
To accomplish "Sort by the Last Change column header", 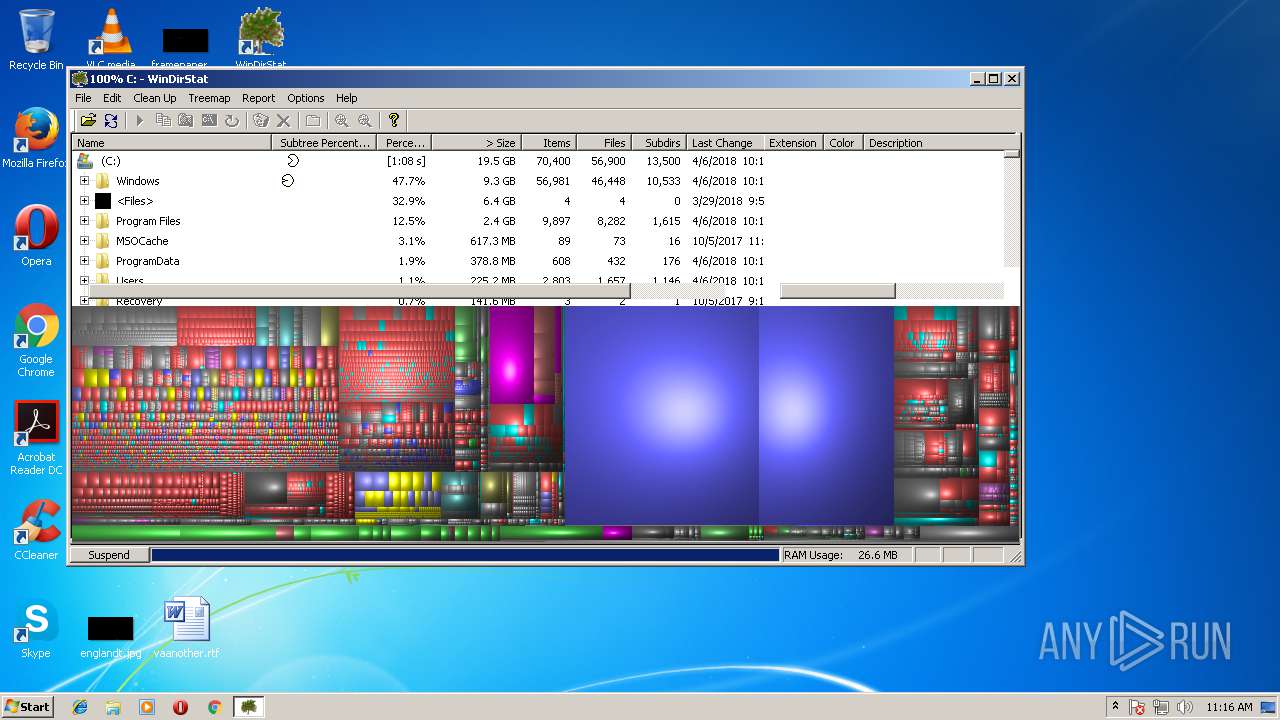I will point(725,143).
